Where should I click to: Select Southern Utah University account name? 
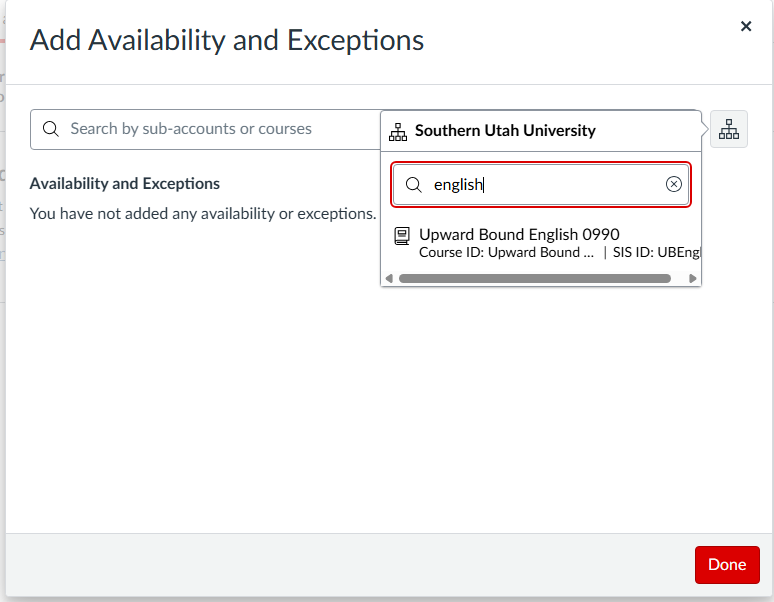505,131
